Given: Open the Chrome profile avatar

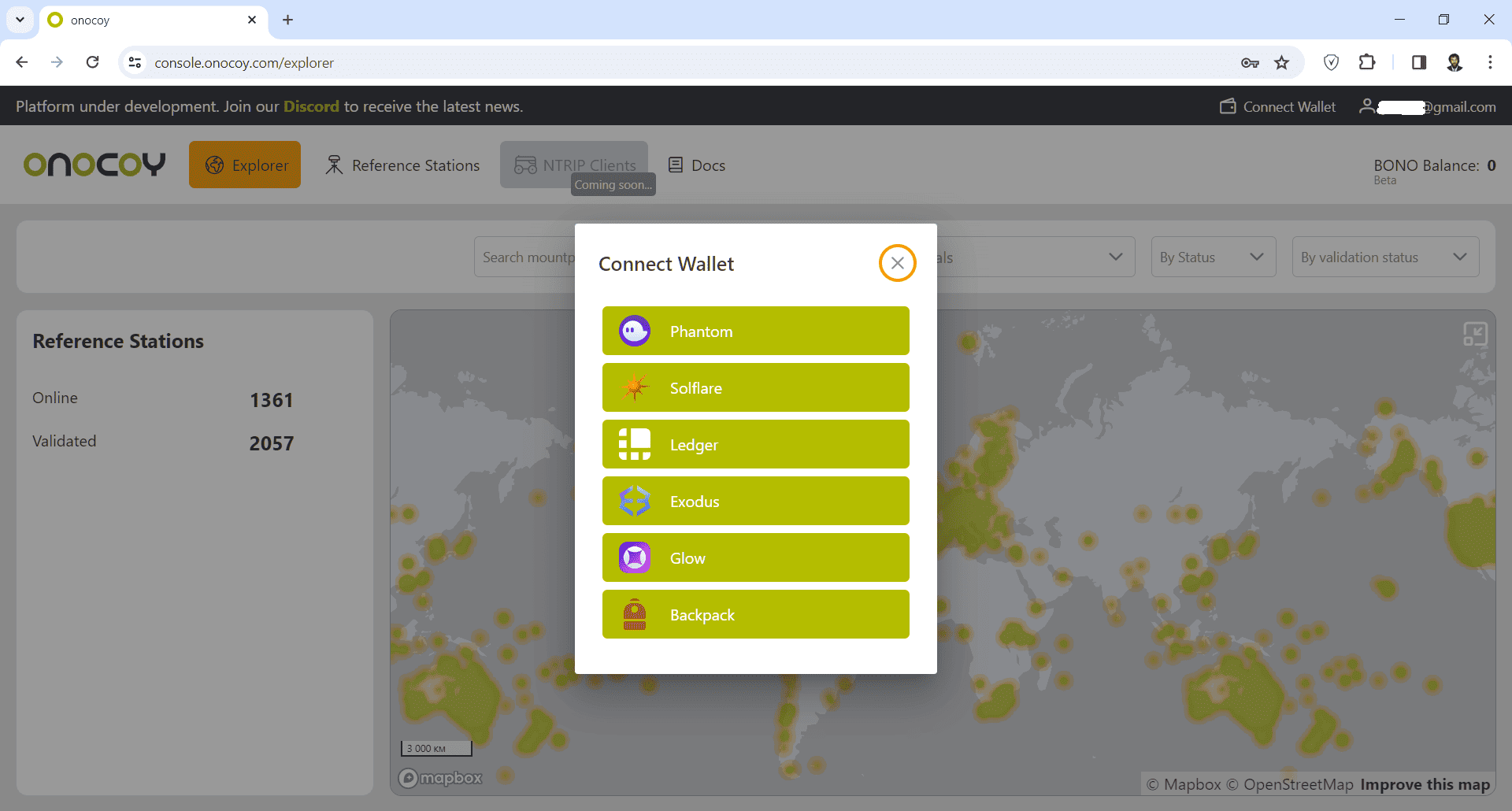Looking at the screenshot, I should point(1455,62).
